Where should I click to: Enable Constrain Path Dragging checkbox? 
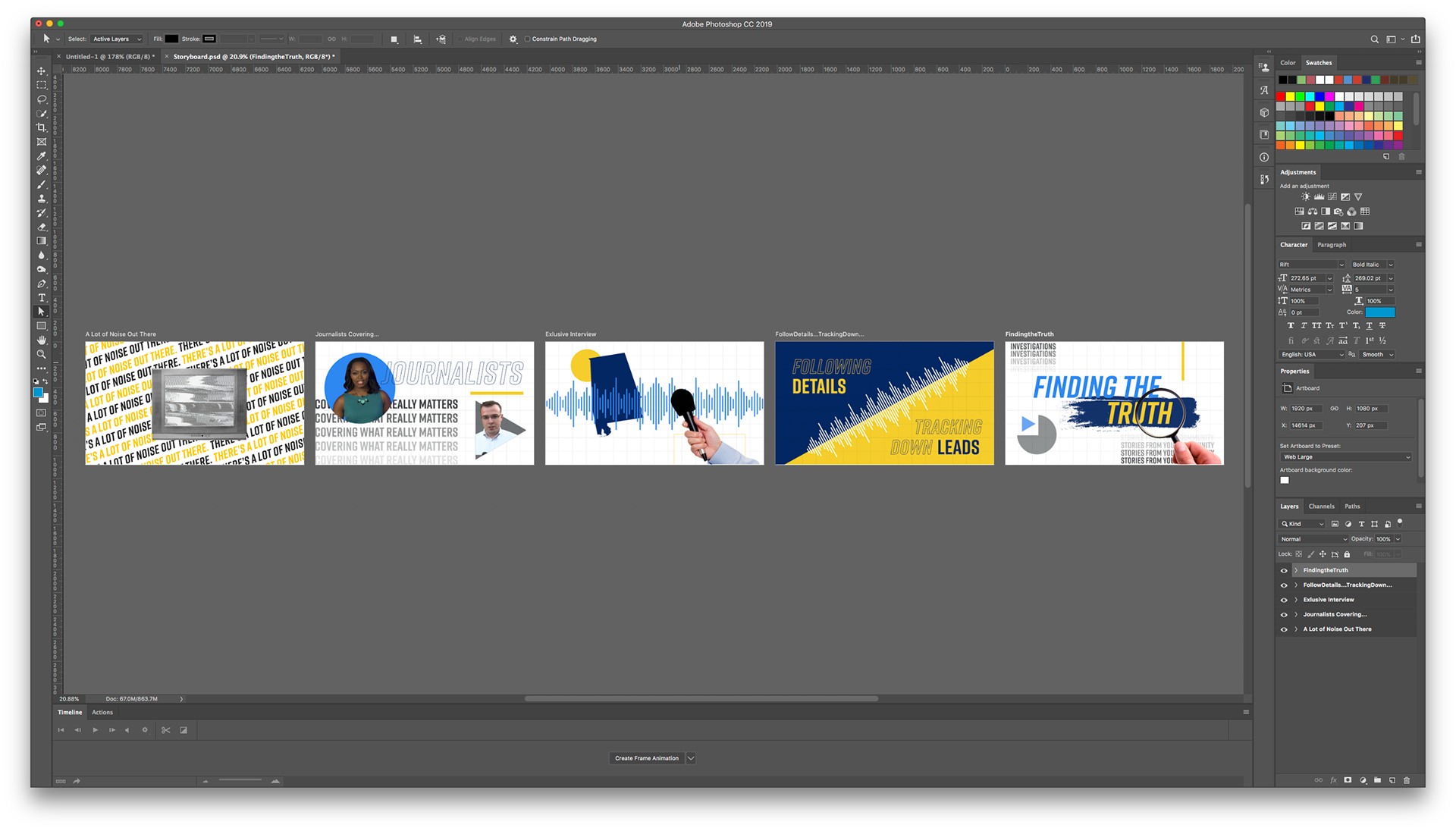click(x=527, y=39)
